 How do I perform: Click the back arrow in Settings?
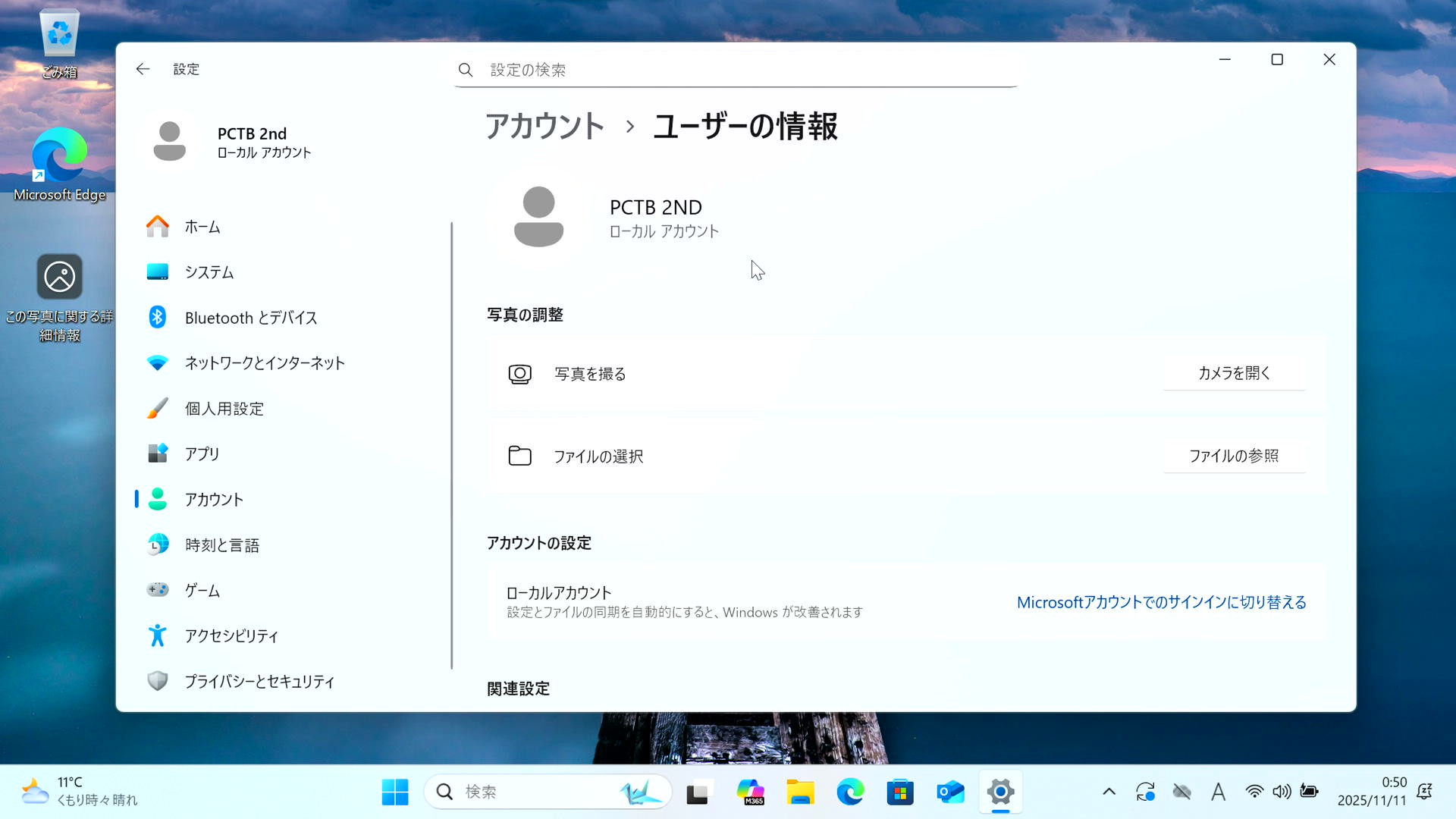click(143, 69)
